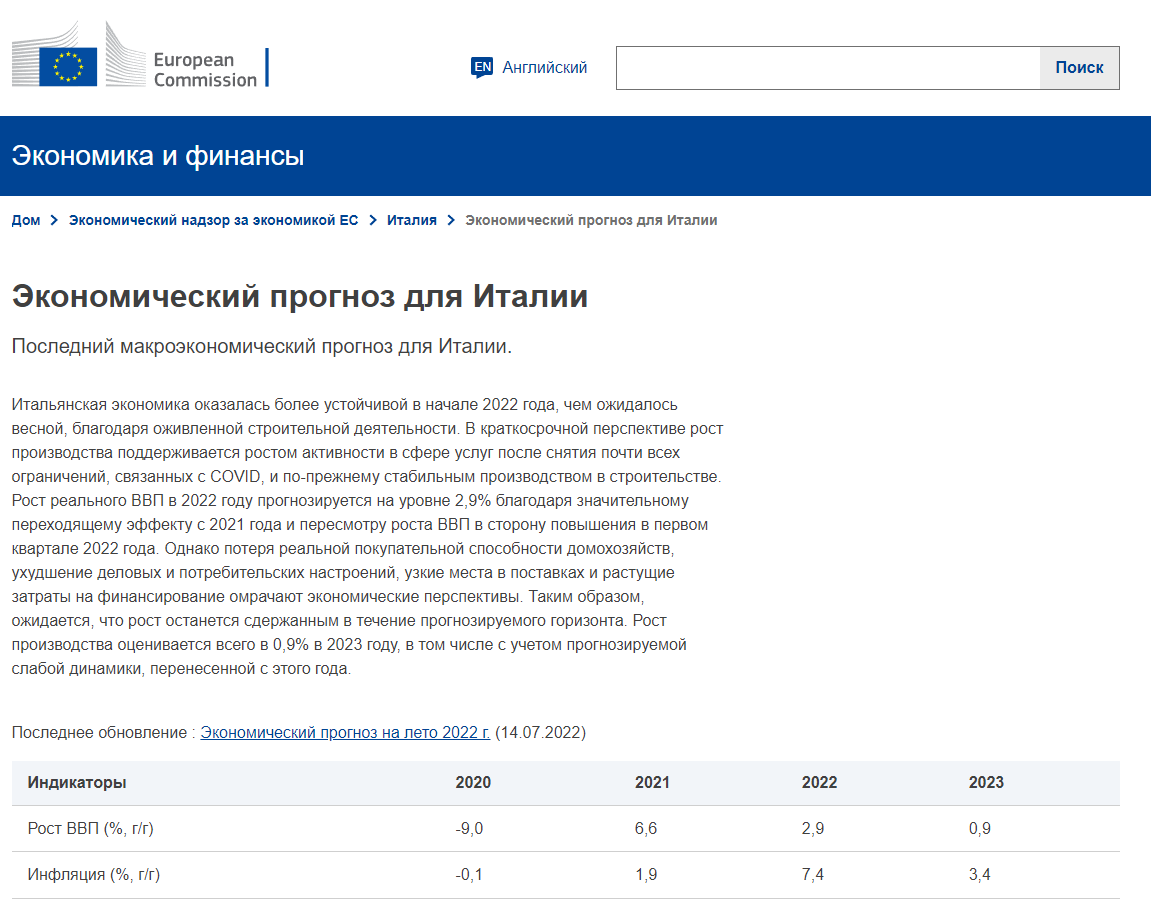Go to Дом breadcrumb link

pyautogui.click(x=26, y=220)
